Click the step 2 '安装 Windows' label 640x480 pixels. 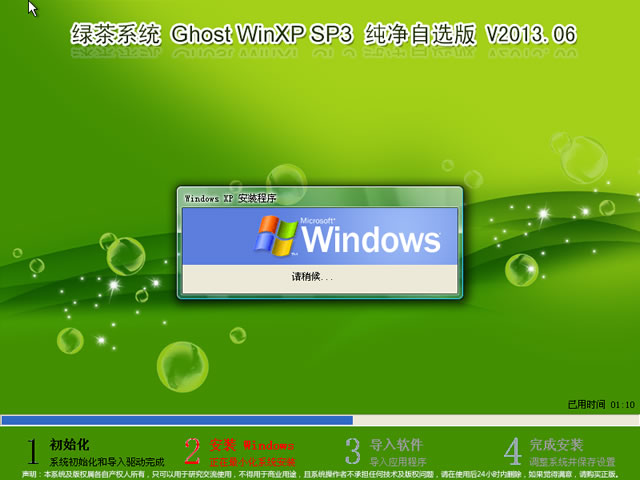point(252,444)
